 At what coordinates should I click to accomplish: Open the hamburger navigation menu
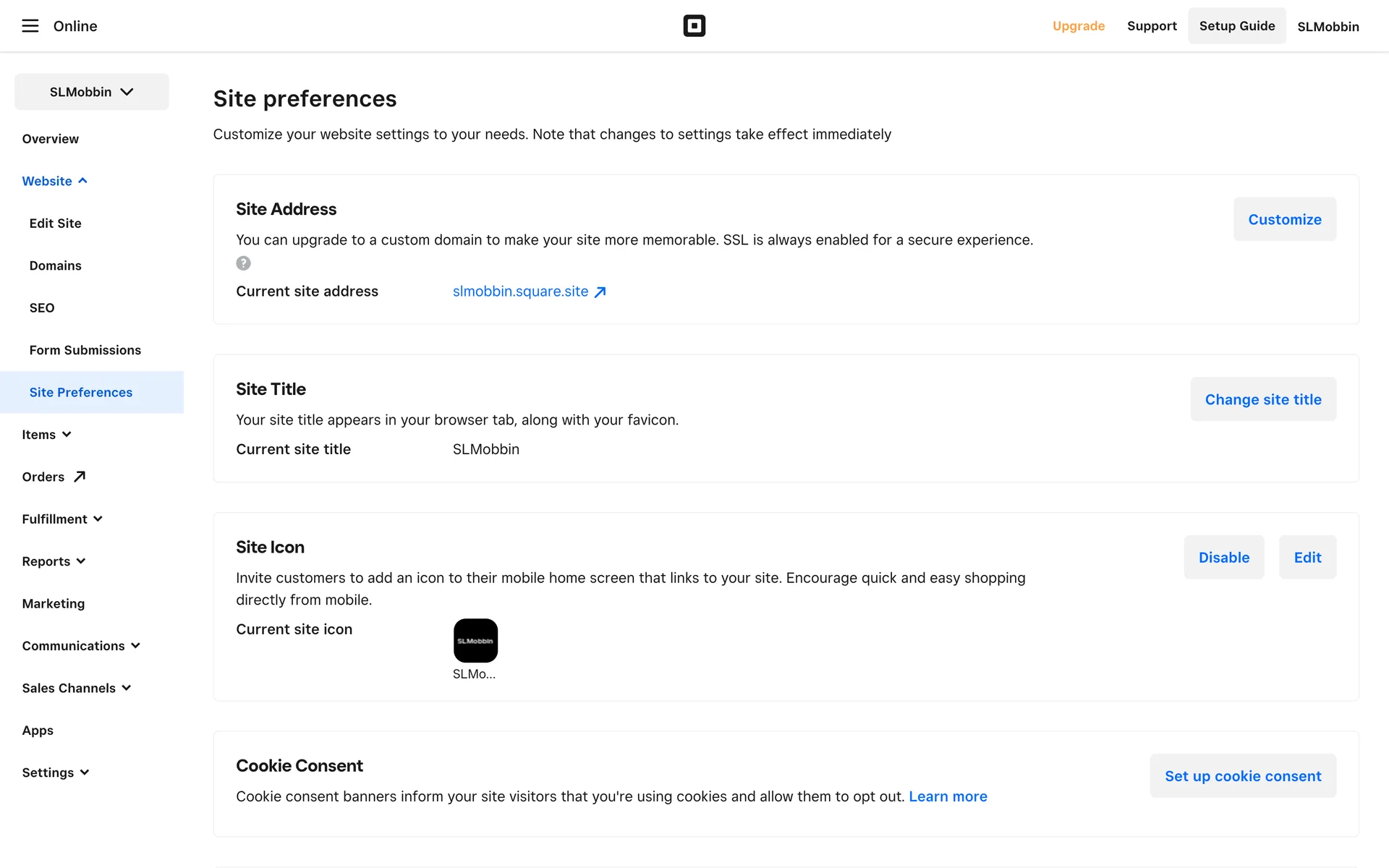click(30, 26)
